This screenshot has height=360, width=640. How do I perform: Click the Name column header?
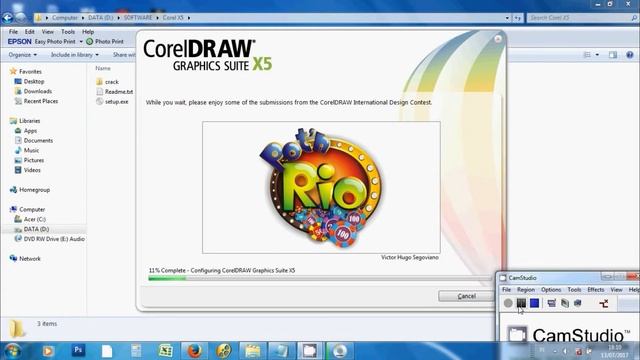103,68
